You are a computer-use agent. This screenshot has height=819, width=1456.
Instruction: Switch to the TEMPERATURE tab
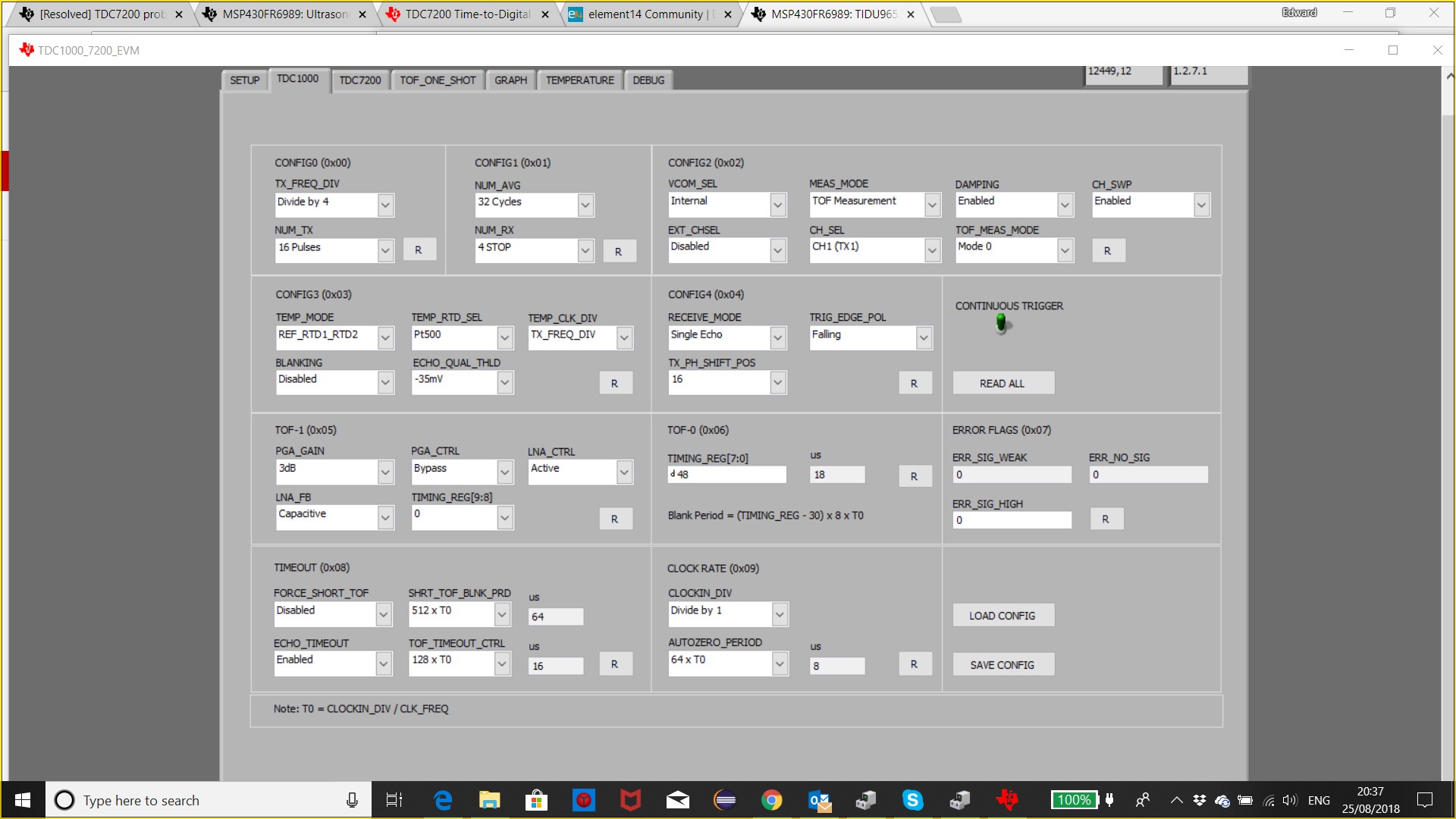[x=580, y=80]
